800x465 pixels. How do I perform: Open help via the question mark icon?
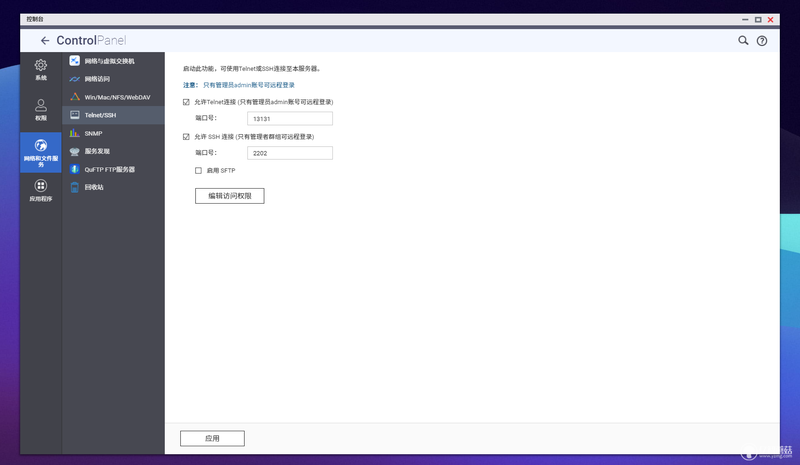coord(762,41)
